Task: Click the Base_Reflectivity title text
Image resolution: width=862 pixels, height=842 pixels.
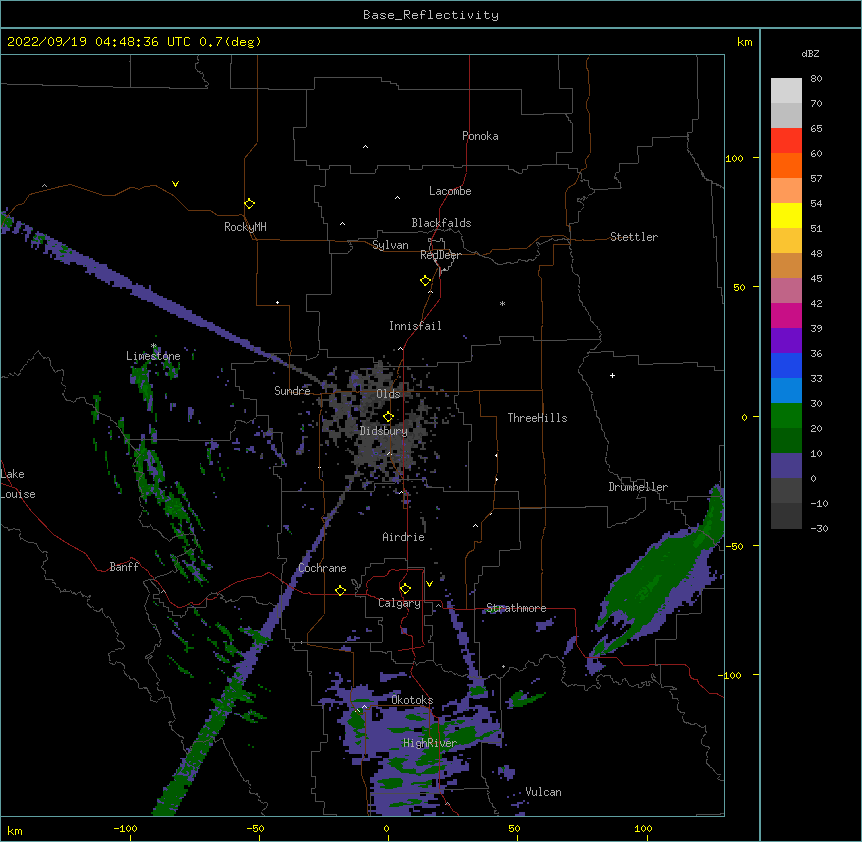Action: click(x=431, y=15)
